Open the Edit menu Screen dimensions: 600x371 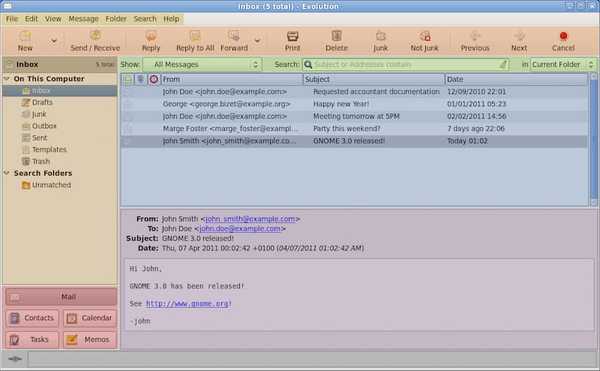click(31, 19)
